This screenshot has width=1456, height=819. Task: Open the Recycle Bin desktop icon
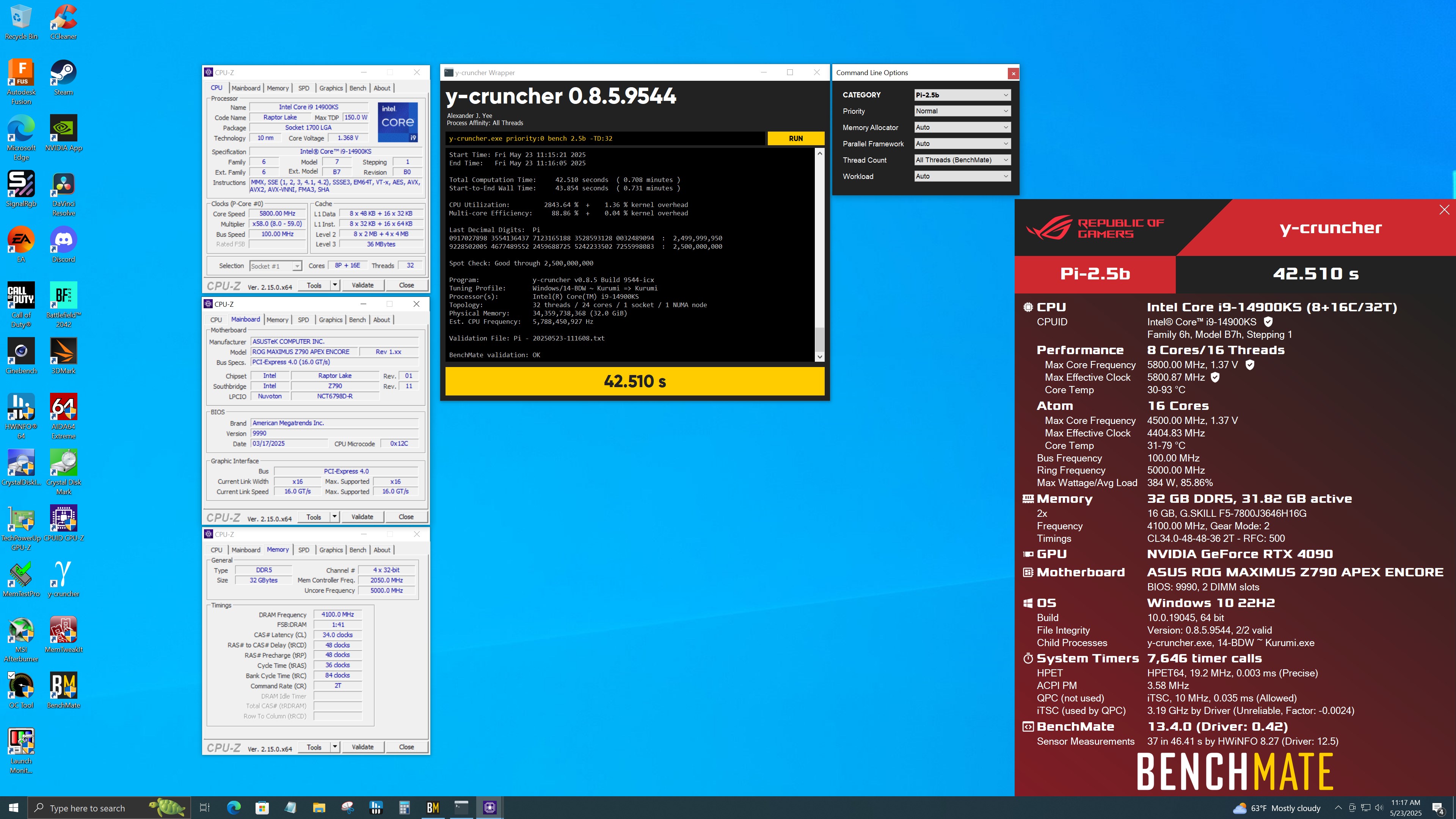pos(21,23)
